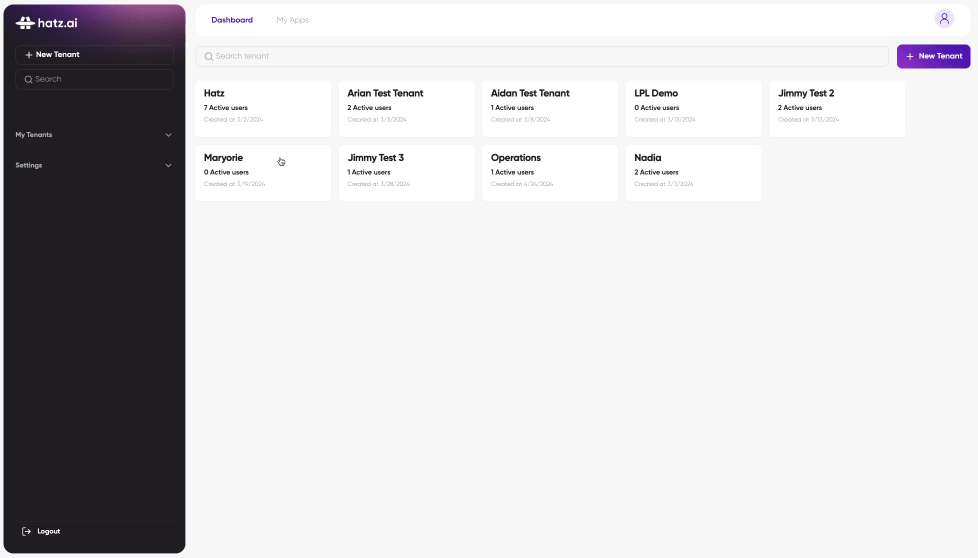978x558 pixels.
Task: Click 'Created at 4/24/2024' on the Operations card
Action: pos(522,184)
